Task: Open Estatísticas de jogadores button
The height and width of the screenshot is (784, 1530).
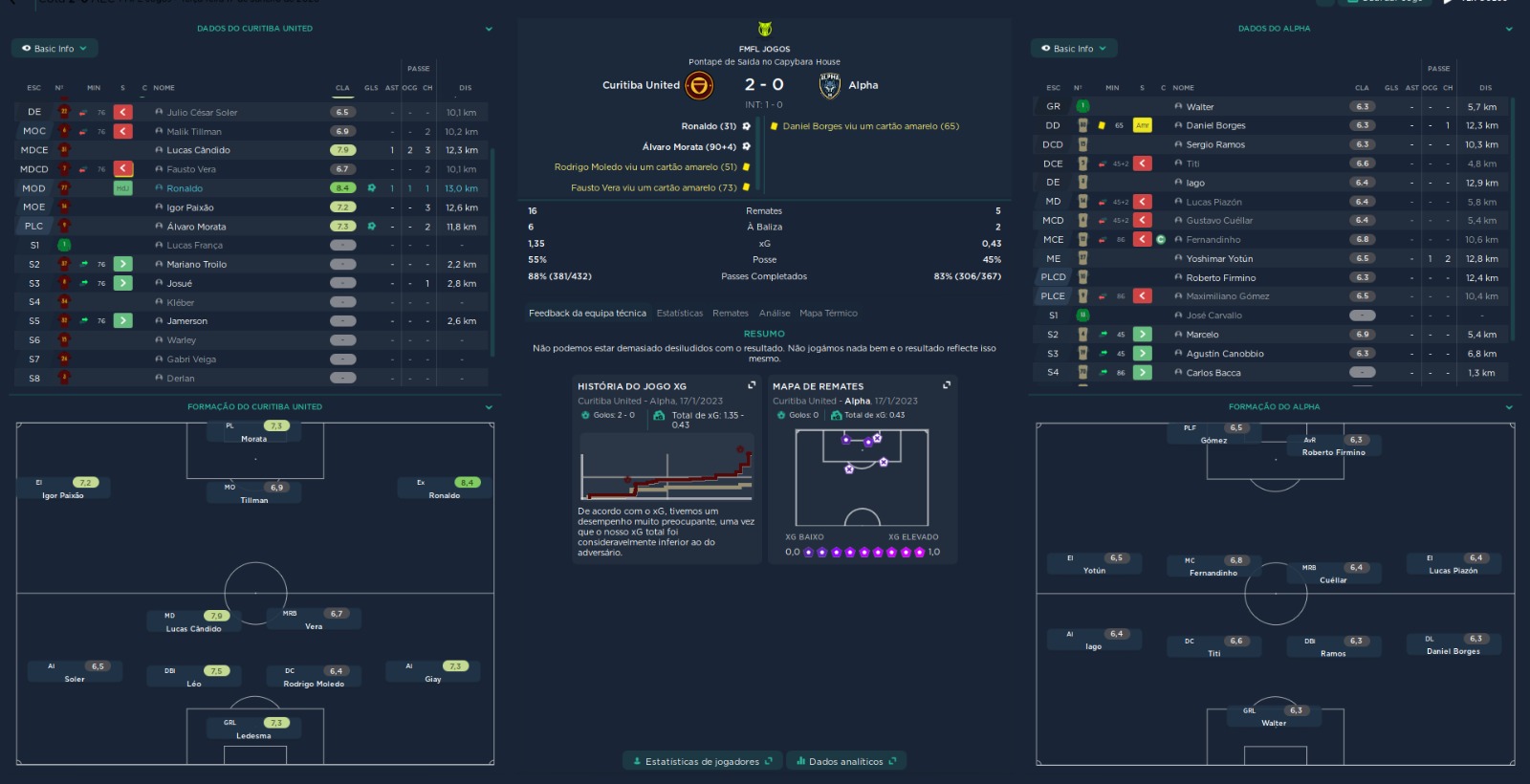Action: pos(702,762)
